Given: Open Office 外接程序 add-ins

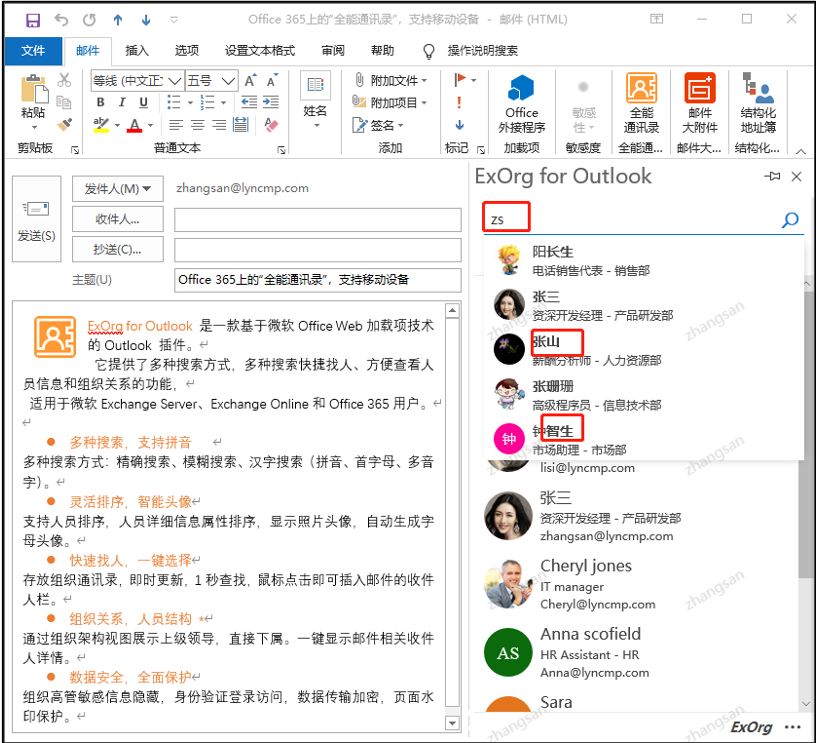Looking at the screenshot, I should tap(521, 104).
